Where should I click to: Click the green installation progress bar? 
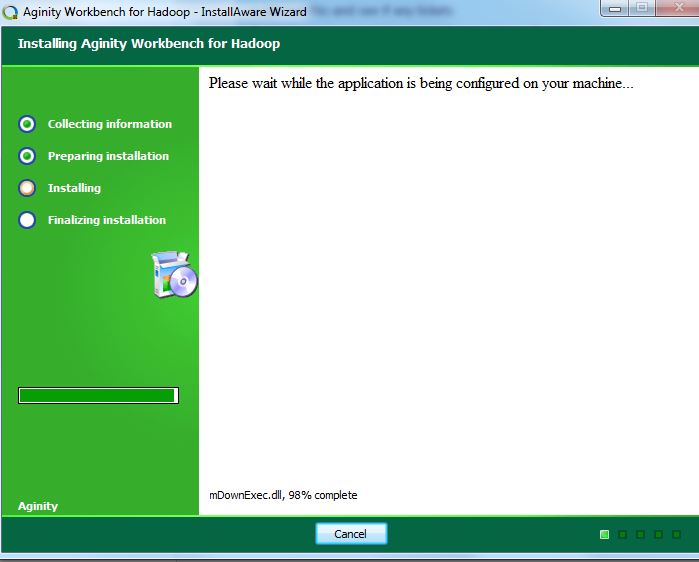tap(99, 395)
